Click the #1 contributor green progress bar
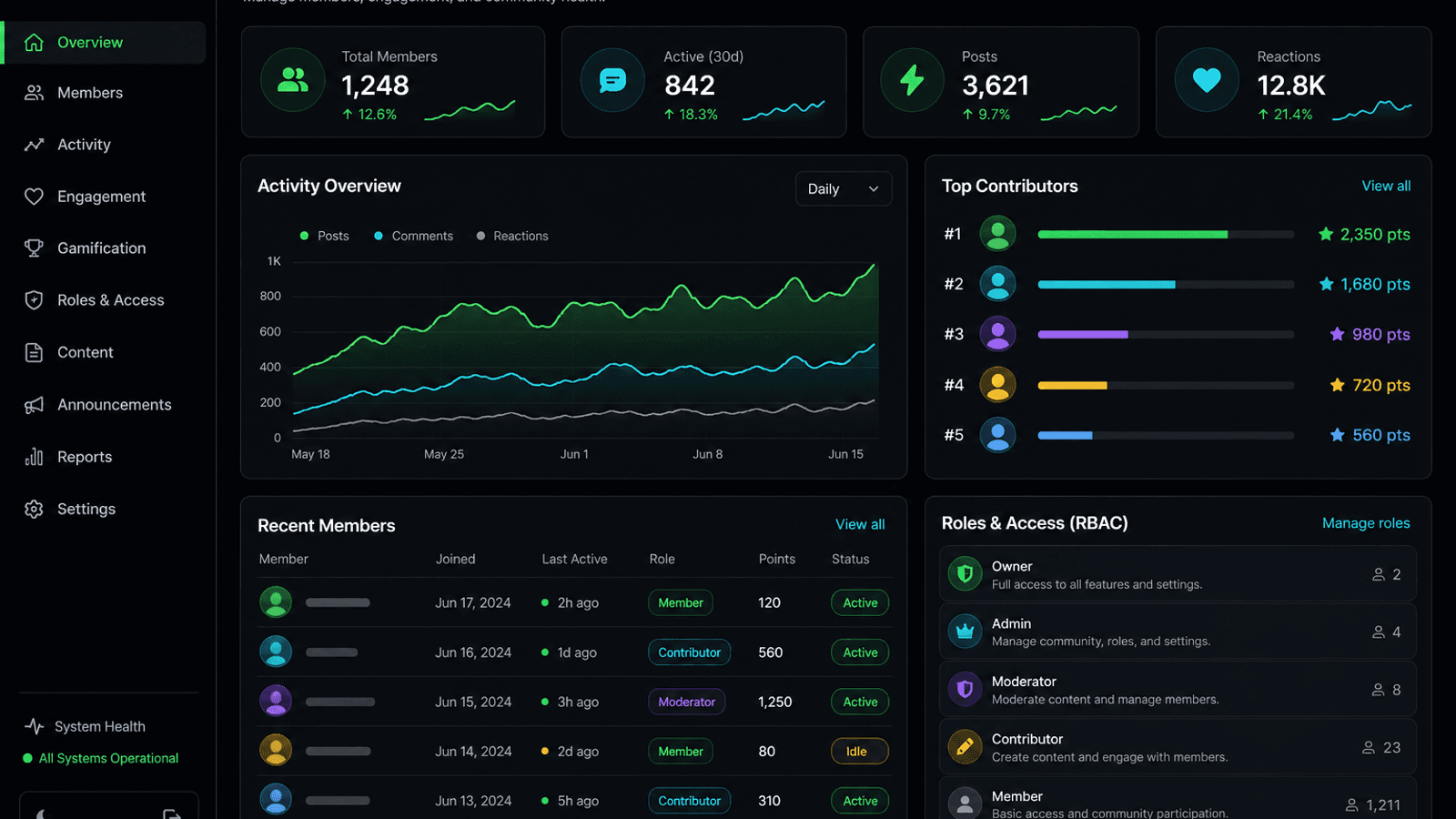Screen dimensions: 1456x819 click(x=1132, y=235)
